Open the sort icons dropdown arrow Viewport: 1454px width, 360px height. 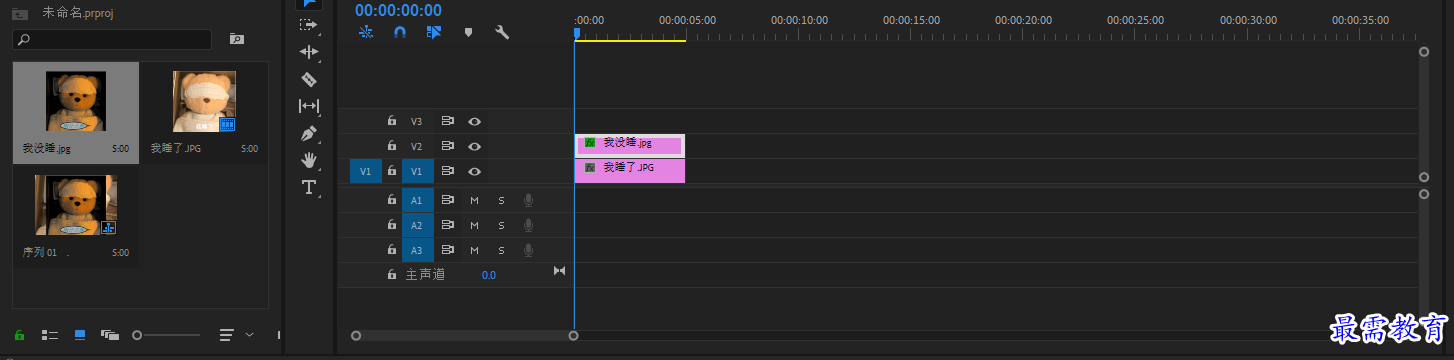click(x=250, y=334)
